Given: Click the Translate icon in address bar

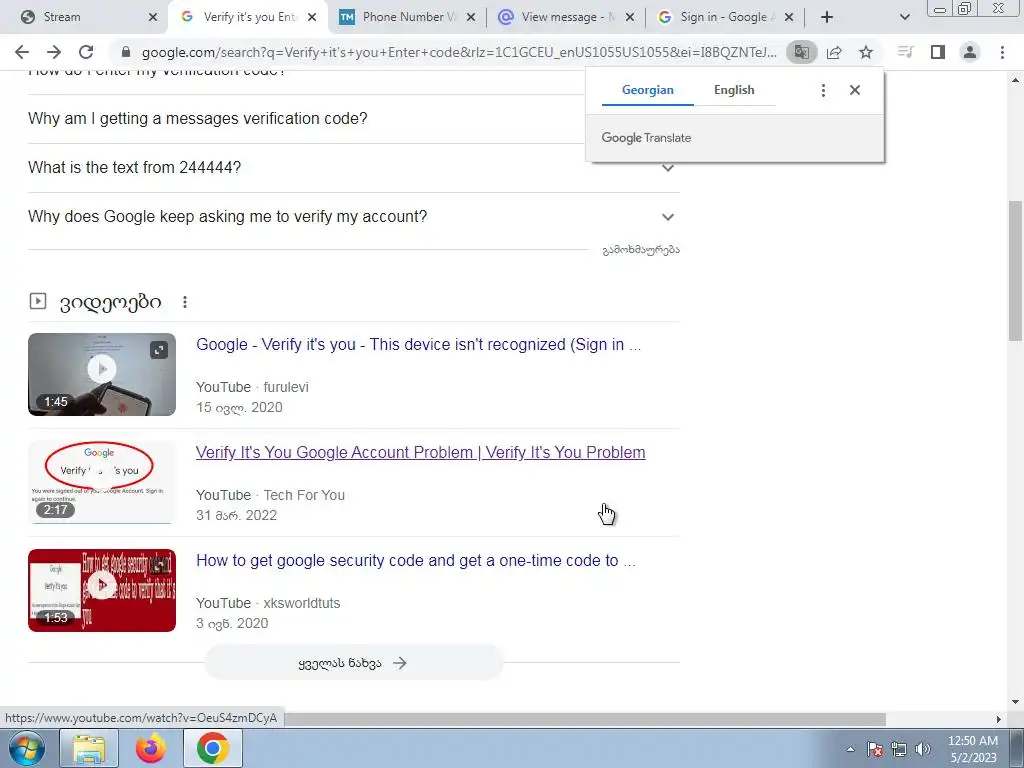Looking at the screenshot, I should pos(801,52).
